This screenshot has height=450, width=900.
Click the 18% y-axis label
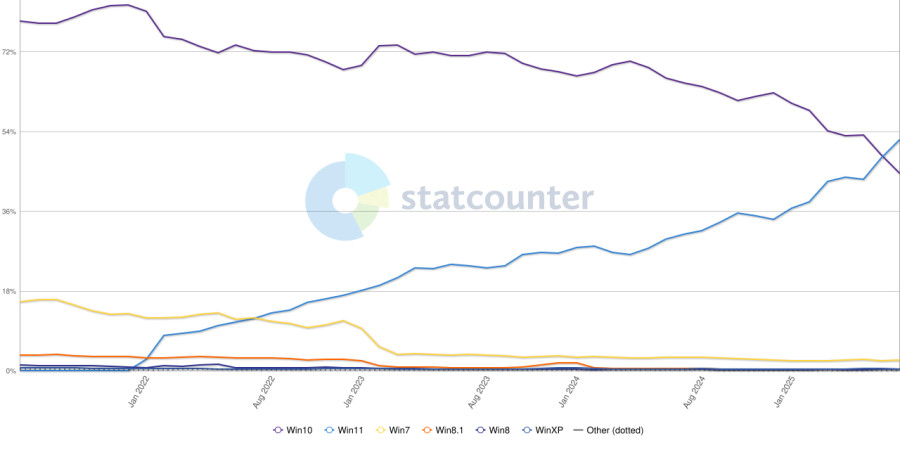tap(8, 292)
